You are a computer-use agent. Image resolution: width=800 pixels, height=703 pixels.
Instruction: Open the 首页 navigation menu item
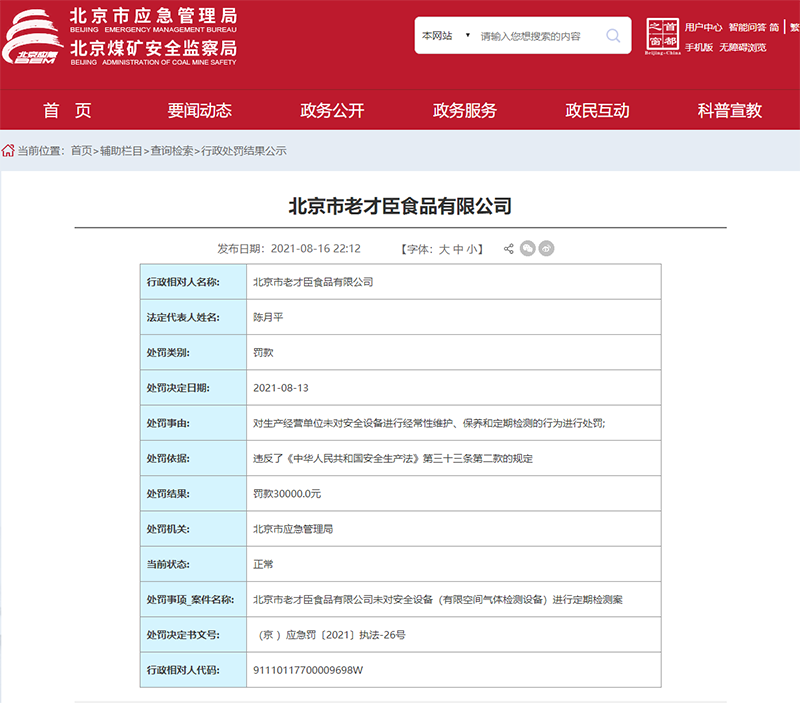pos(67,110)
